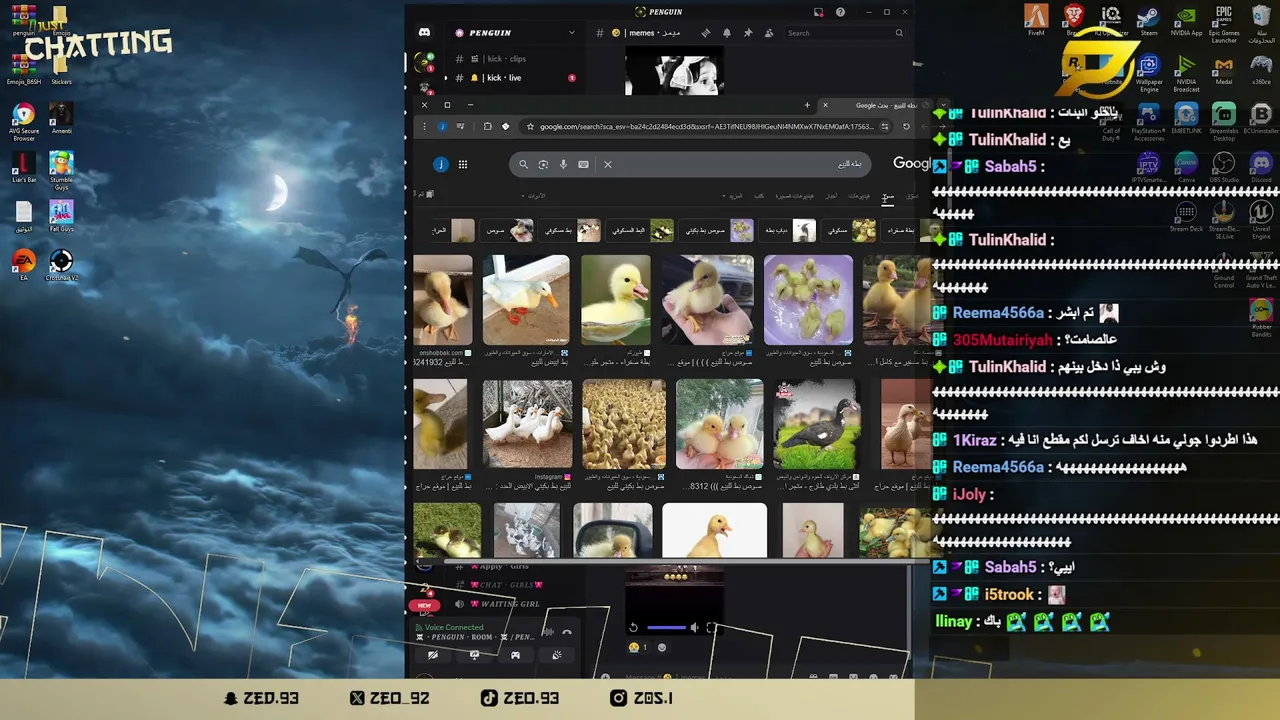Bookmark page with star icon

[x=530, y=127]
